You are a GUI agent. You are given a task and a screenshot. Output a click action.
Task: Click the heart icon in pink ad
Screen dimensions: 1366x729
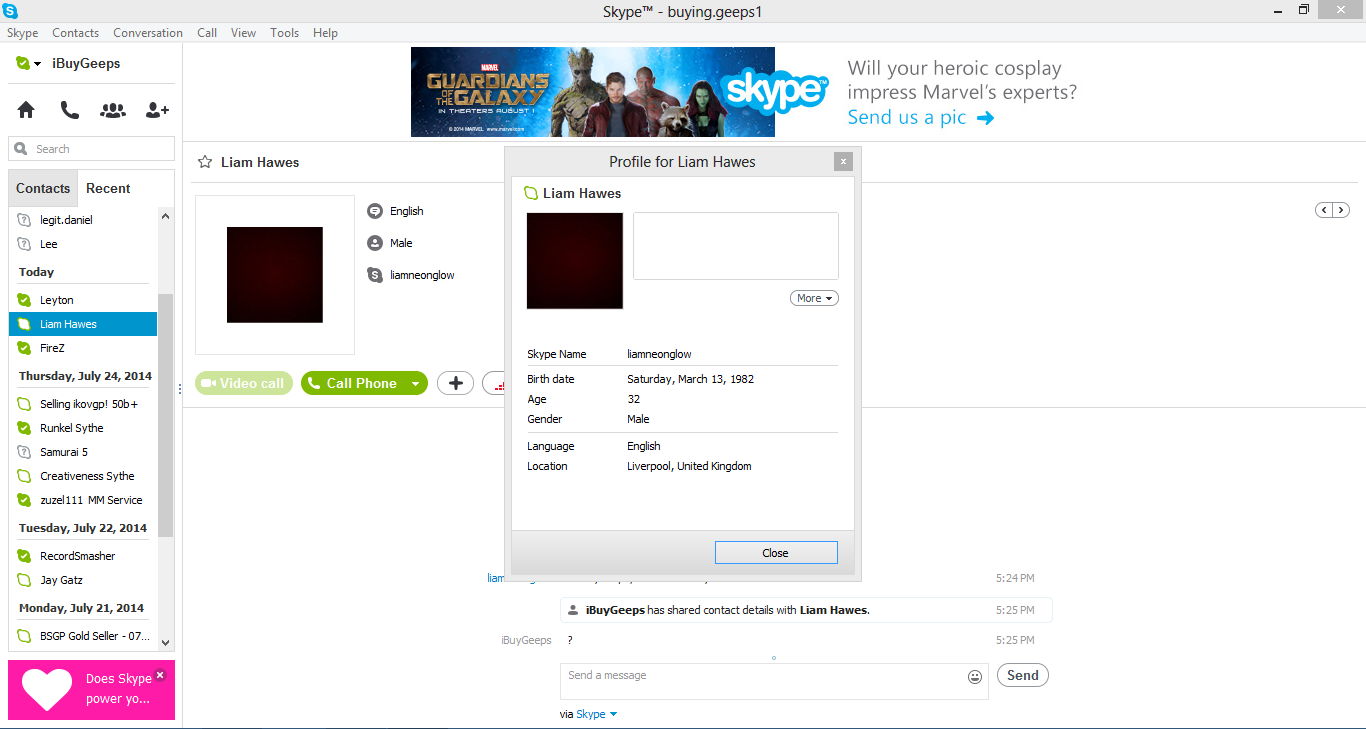[47, 689]
